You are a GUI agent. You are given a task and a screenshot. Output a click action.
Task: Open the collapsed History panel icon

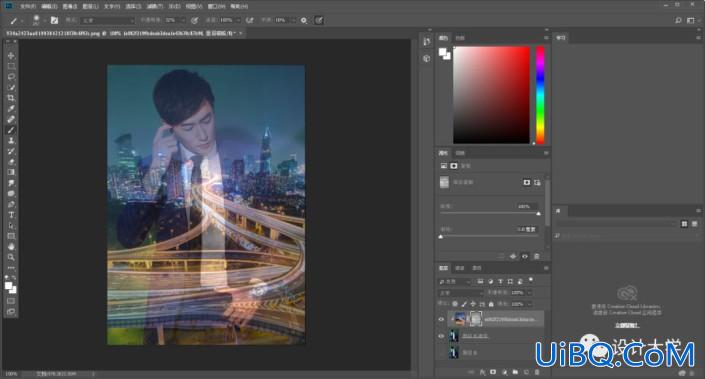coord(427,42)
